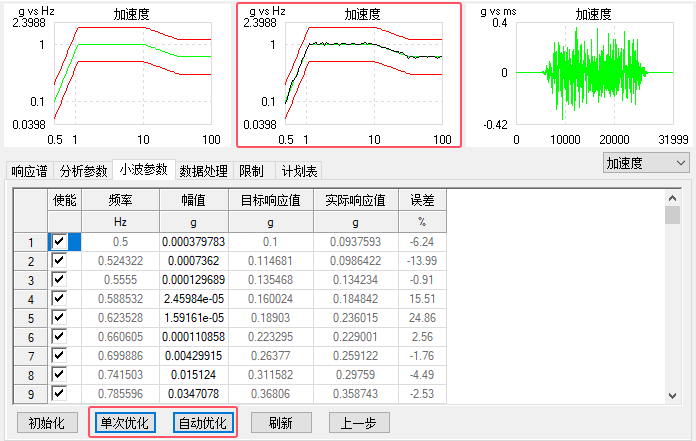Open the 分析参数 tab
Image resolution: width=696 pixels, height=441 pixels.
point(83,171)
